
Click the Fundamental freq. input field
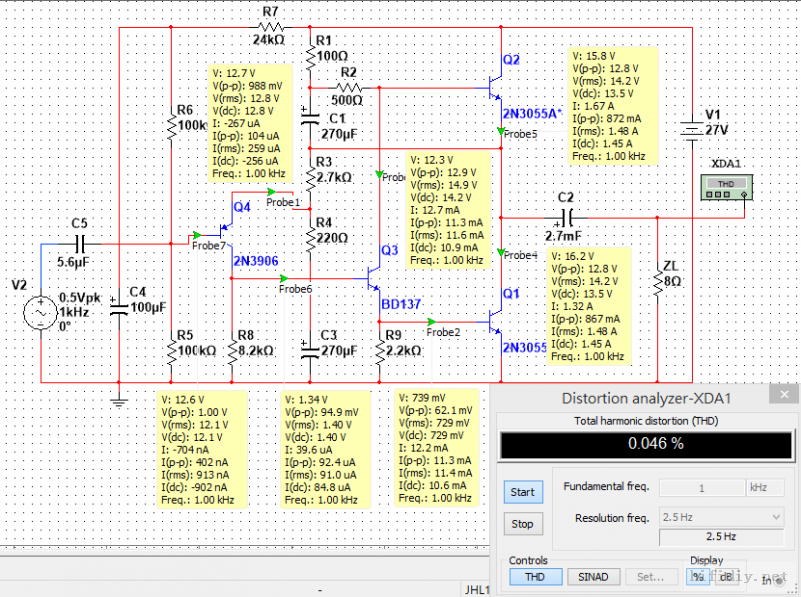[700, 487]
